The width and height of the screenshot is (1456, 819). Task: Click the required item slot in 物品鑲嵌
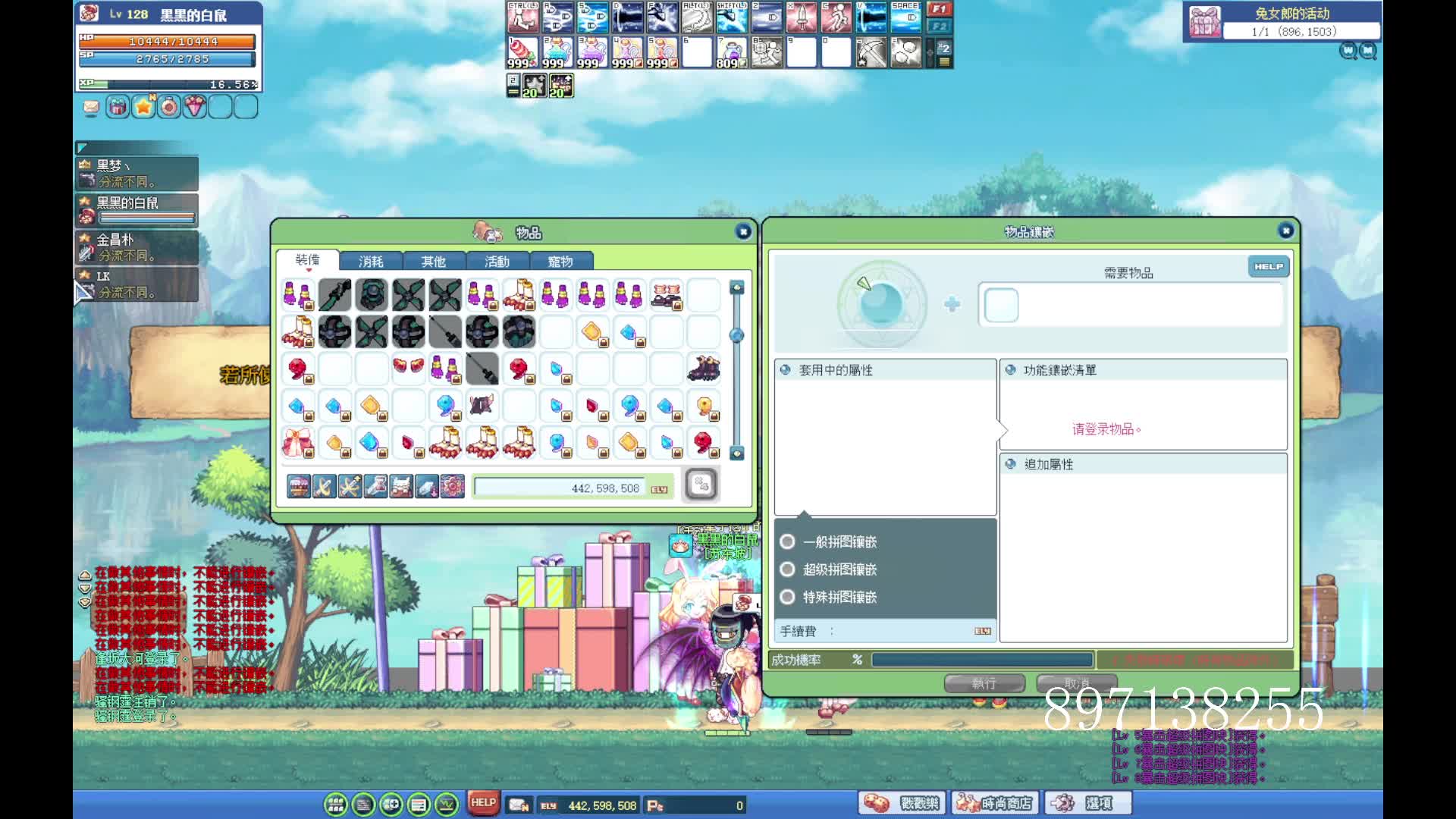(x=1001, y=306)
